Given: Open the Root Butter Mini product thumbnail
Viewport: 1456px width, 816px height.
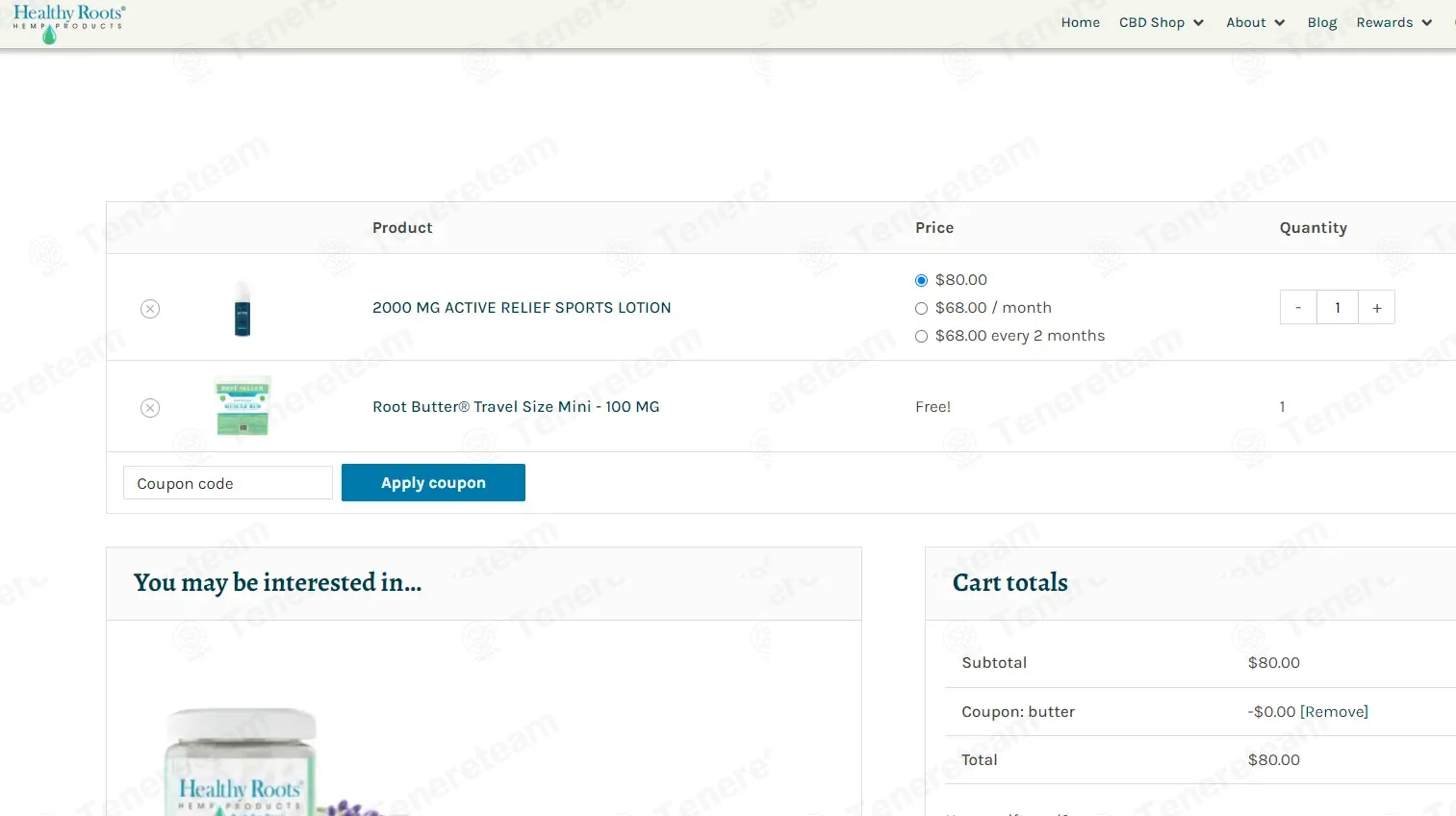Looking at the screenshot, I should pyautogui.click(x=243, y=406).
